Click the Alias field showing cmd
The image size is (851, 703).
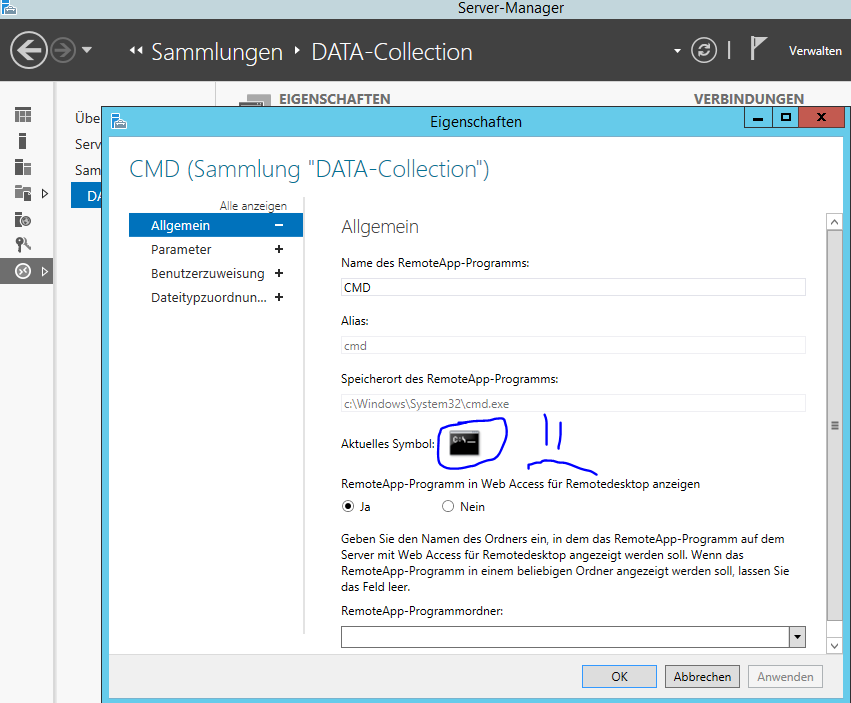click(573, 345)
